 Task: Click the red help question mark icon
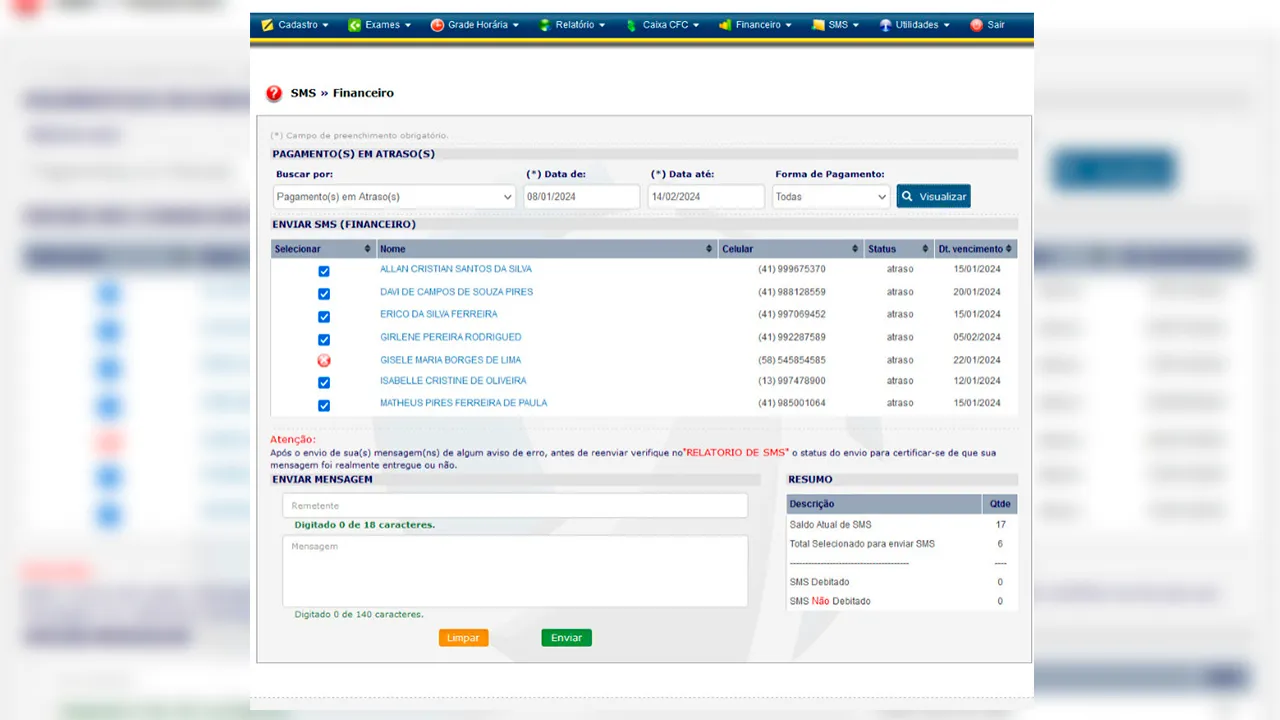274,93
